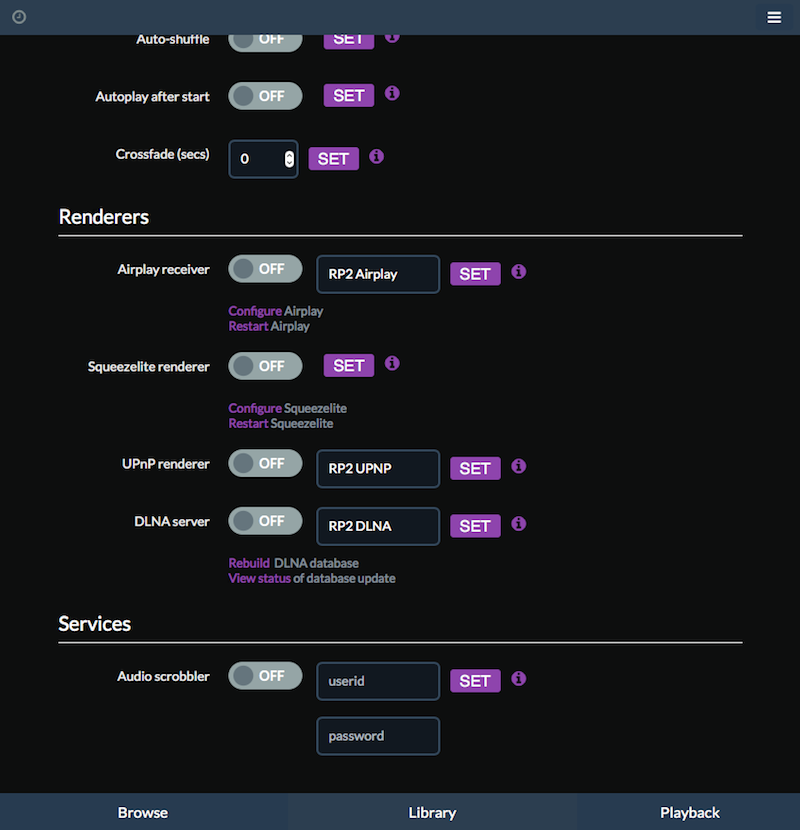This screenshot has width=800, height=830.
Task: Toggle Autoplay after start switch
Action: [265, 96]
